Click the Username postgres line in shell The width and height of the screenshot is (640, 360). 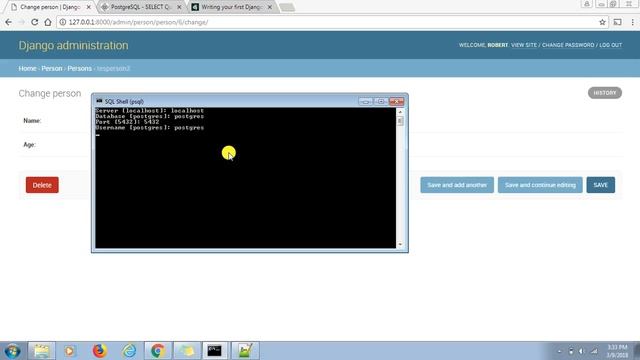(x=149, y=127)
